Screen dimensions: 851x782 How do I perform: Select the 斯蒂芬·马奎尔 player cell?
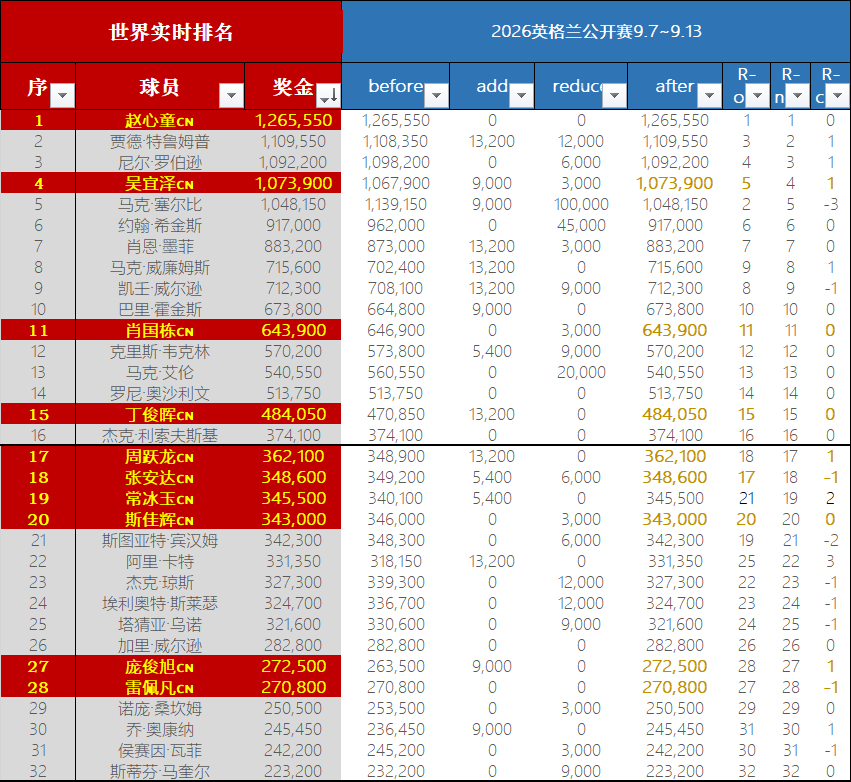160,771
